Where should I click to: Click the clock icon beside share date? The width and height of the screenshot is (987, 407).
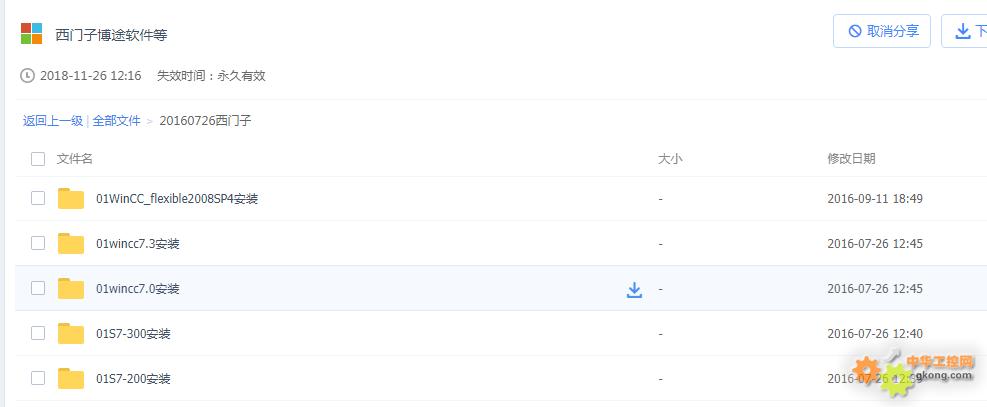pos(27,76)
